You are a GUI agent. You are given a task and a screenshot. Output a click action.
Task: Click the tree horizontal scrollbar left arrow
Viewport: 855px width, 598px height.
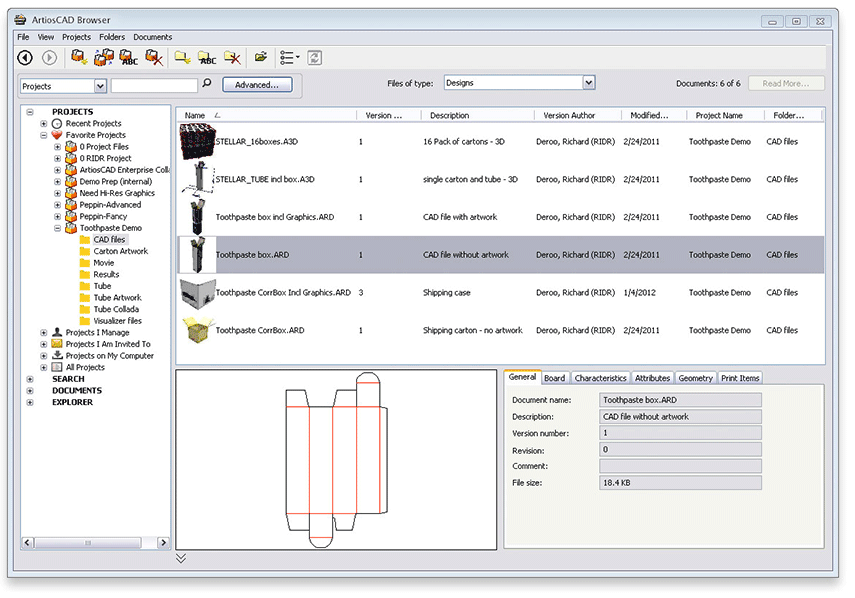[x=27, y=542]
